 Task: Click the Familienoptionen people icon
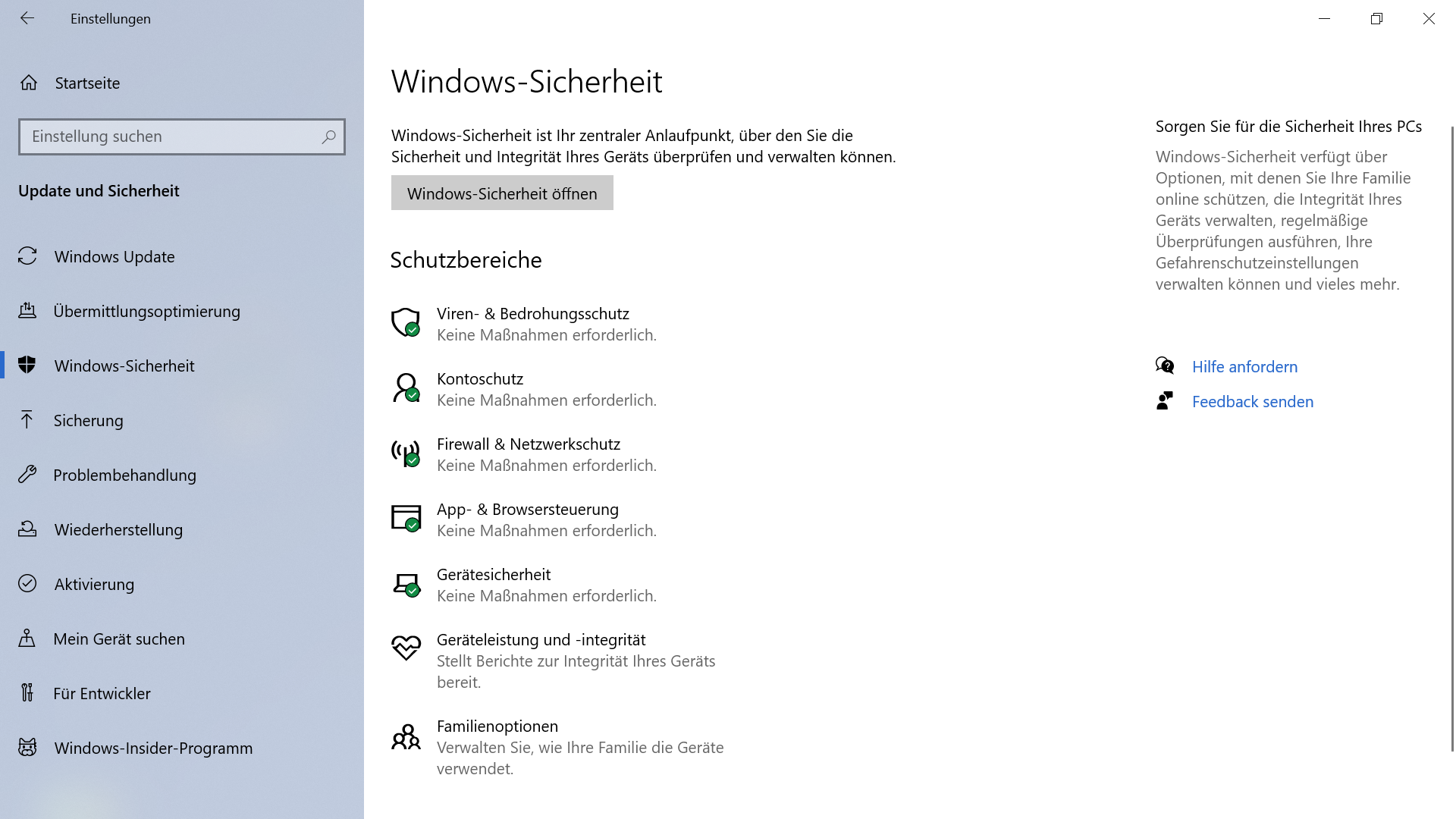(x=406, y=736)
